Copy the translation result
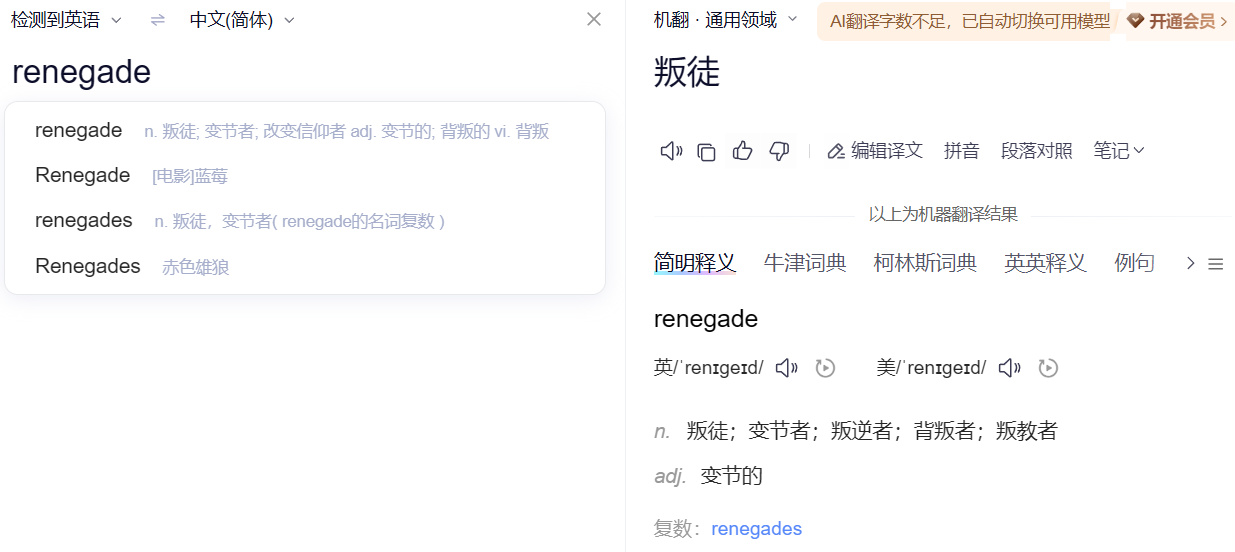 tap(706, 151)
